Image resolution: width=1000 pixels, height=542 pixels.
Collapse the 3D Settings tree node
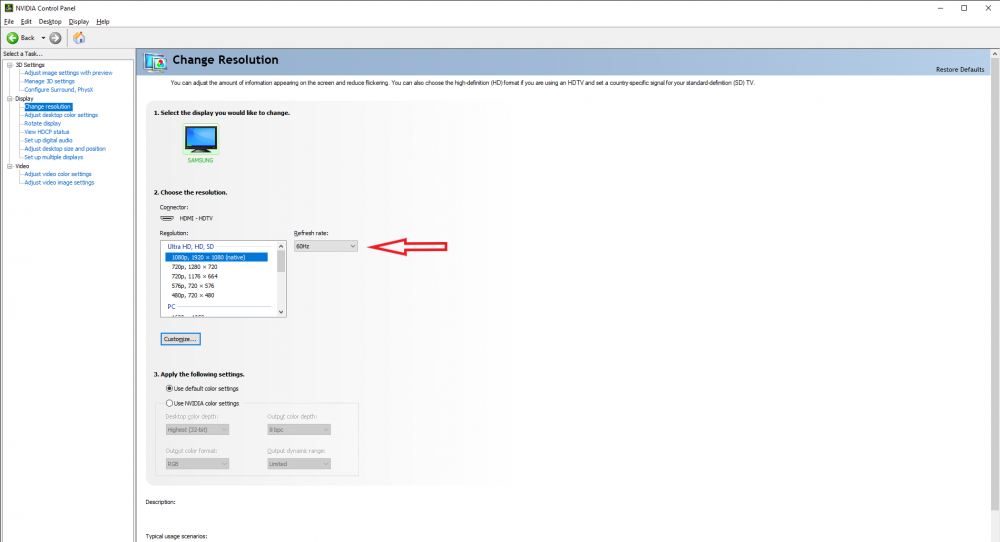click(x=10, y=65)
